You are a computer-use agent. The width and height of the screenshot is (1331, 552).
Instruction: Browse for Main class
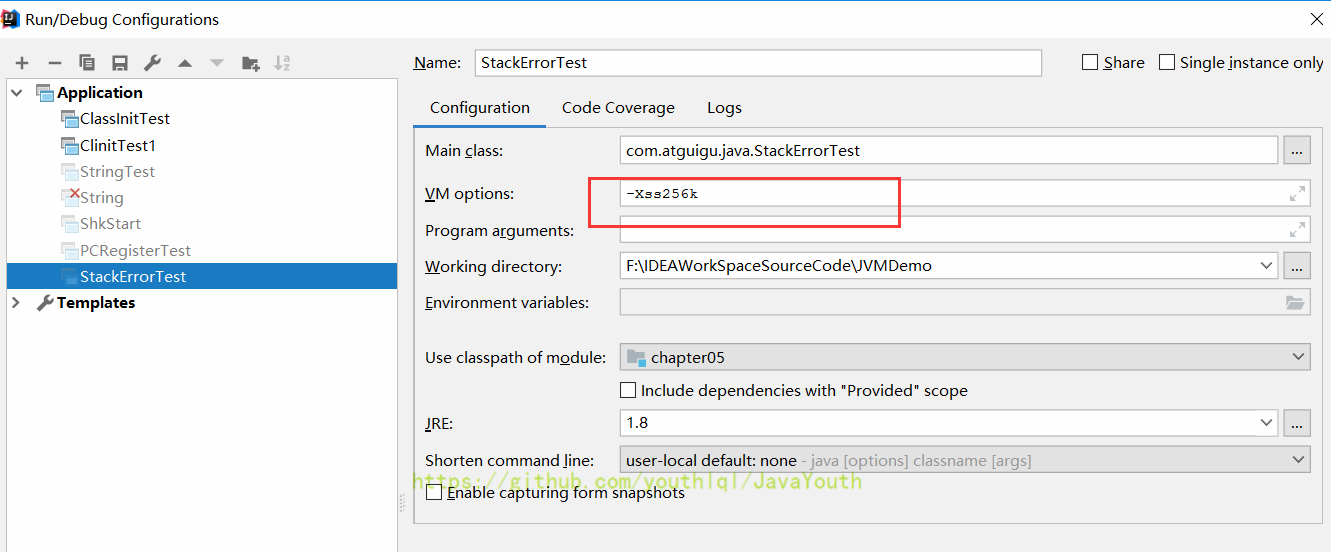1297,151
